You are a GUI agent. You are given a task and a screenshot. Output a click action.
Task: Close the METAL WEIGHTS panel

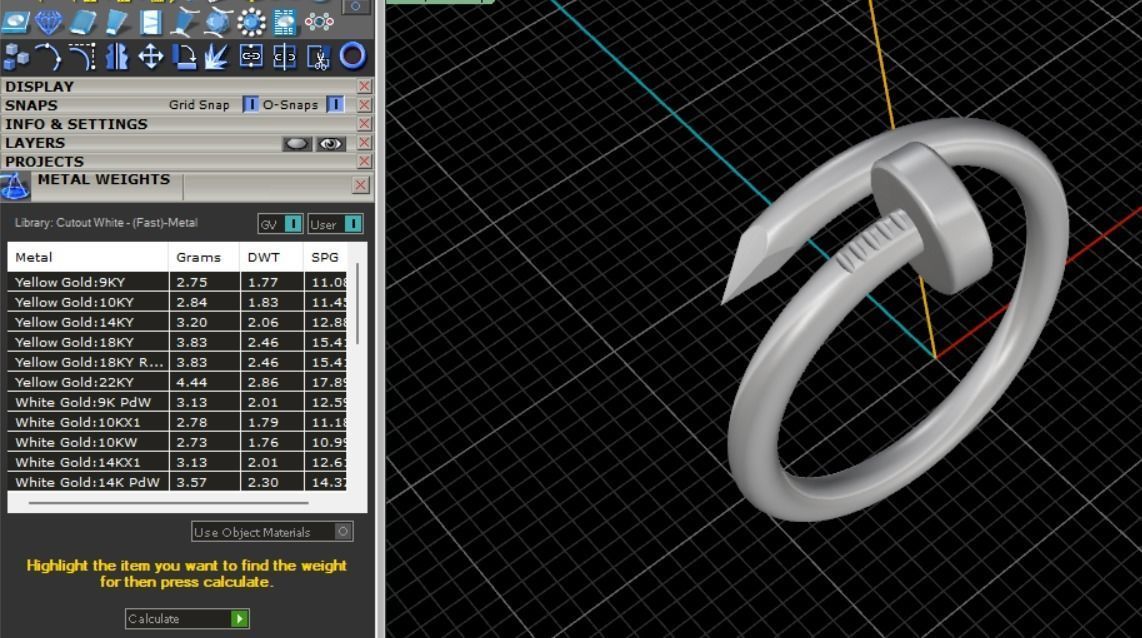point(361,185)
